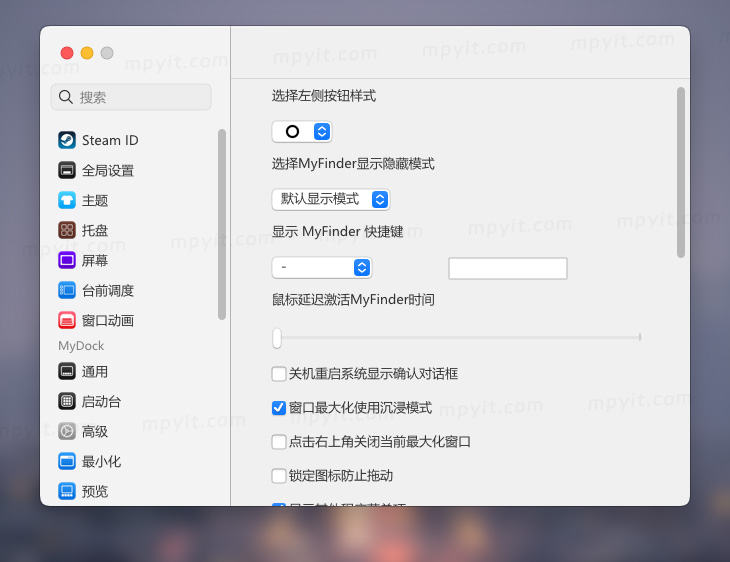Click 选择MyFinder显示隐藏模式 label
The image size is (730, 562).
pos(353,164)
